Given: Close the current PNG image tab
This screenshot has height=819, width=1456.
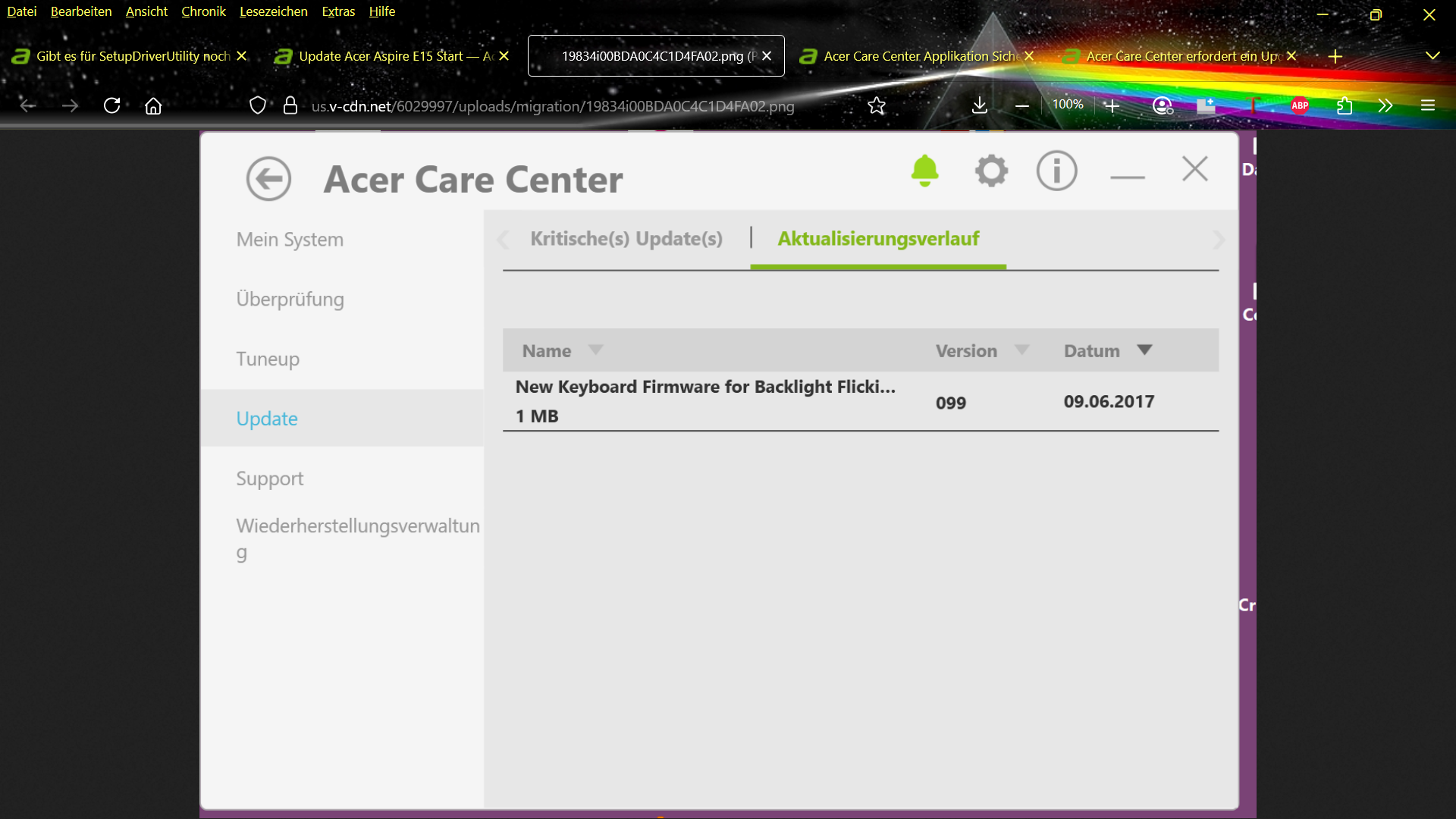Looking at the screenshot, I should pyautogui.click(x=767, y=56).
